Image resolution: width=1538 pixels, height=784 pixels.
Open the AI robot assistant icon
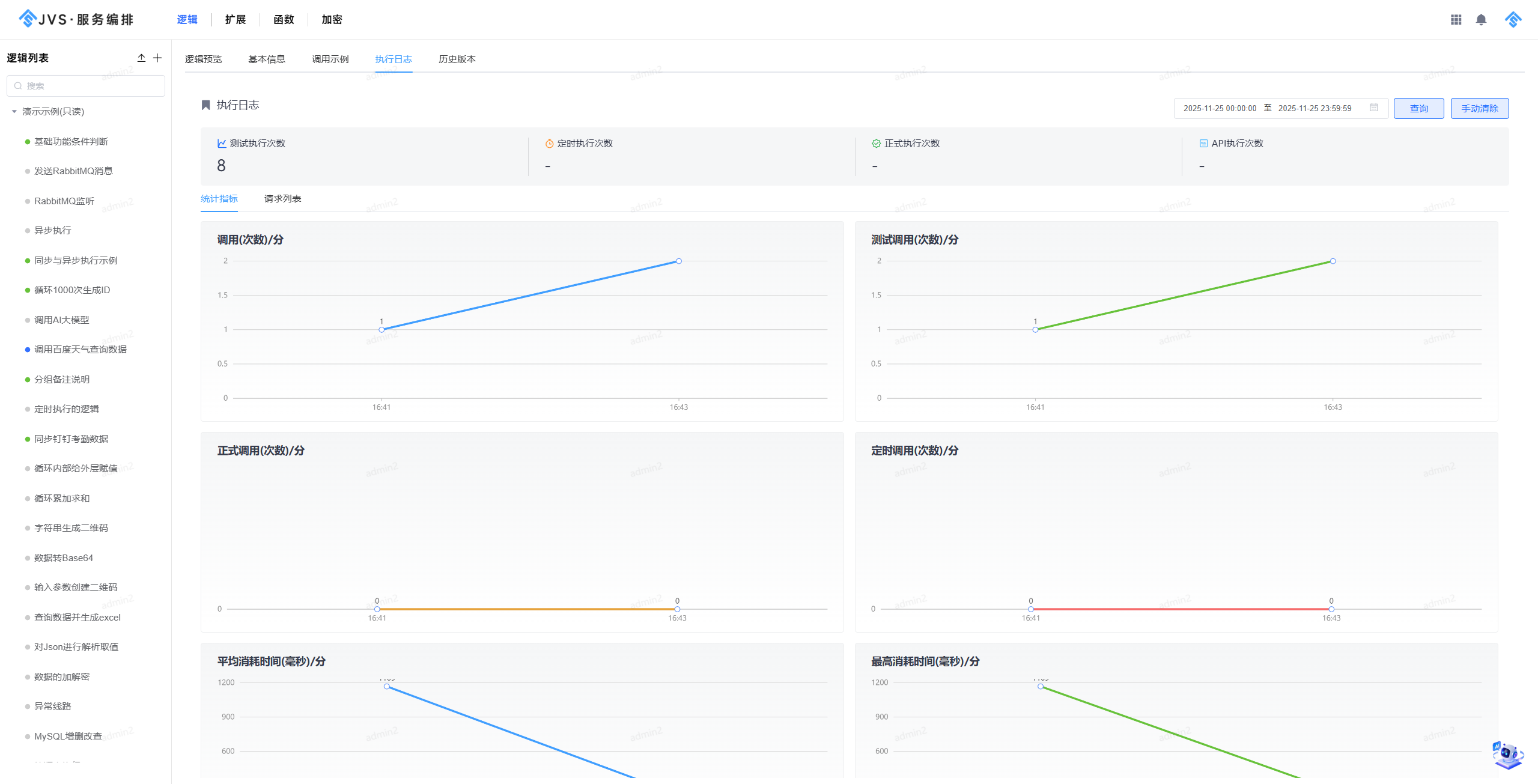tap(1507, 755)
